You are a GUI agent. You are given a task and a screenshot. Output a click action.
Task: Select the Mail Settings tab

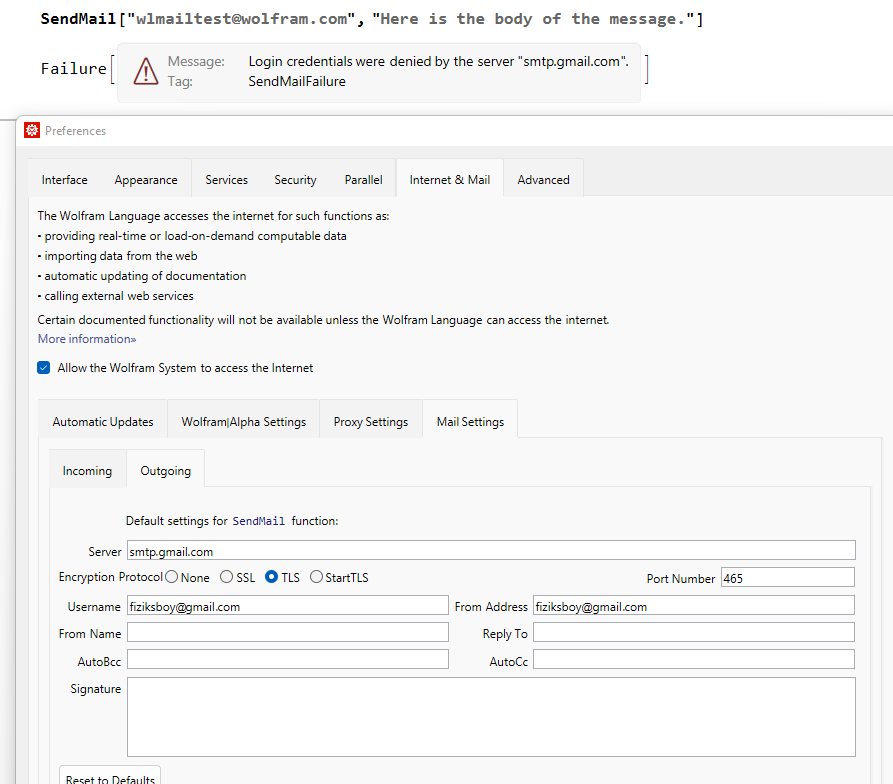click(x=470, y=422)
